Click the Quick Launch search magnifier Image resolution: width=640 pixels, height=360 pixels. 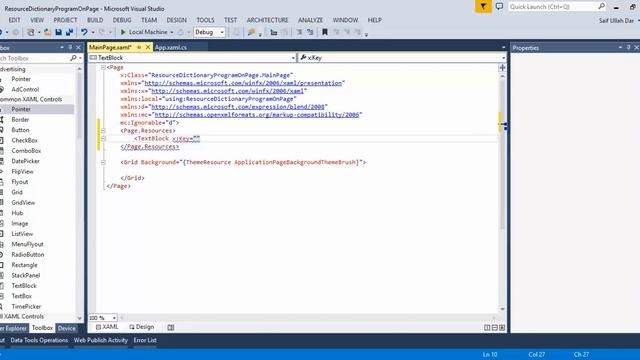click(601, 7)
